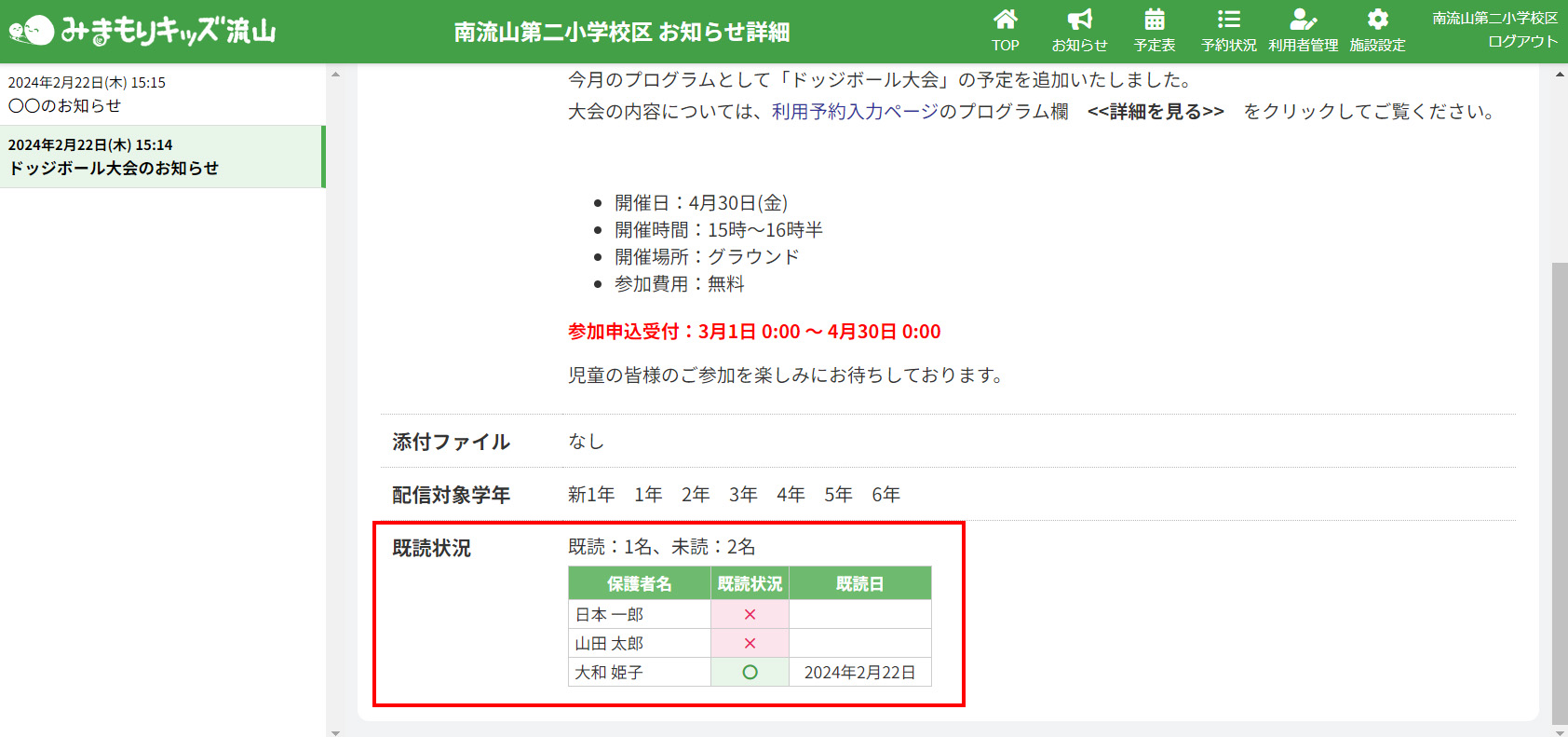The image size is (1568, 737).
Task: Open the 予定表 calendar icon
Action: pyautogui.click(x=1154, y=20)
